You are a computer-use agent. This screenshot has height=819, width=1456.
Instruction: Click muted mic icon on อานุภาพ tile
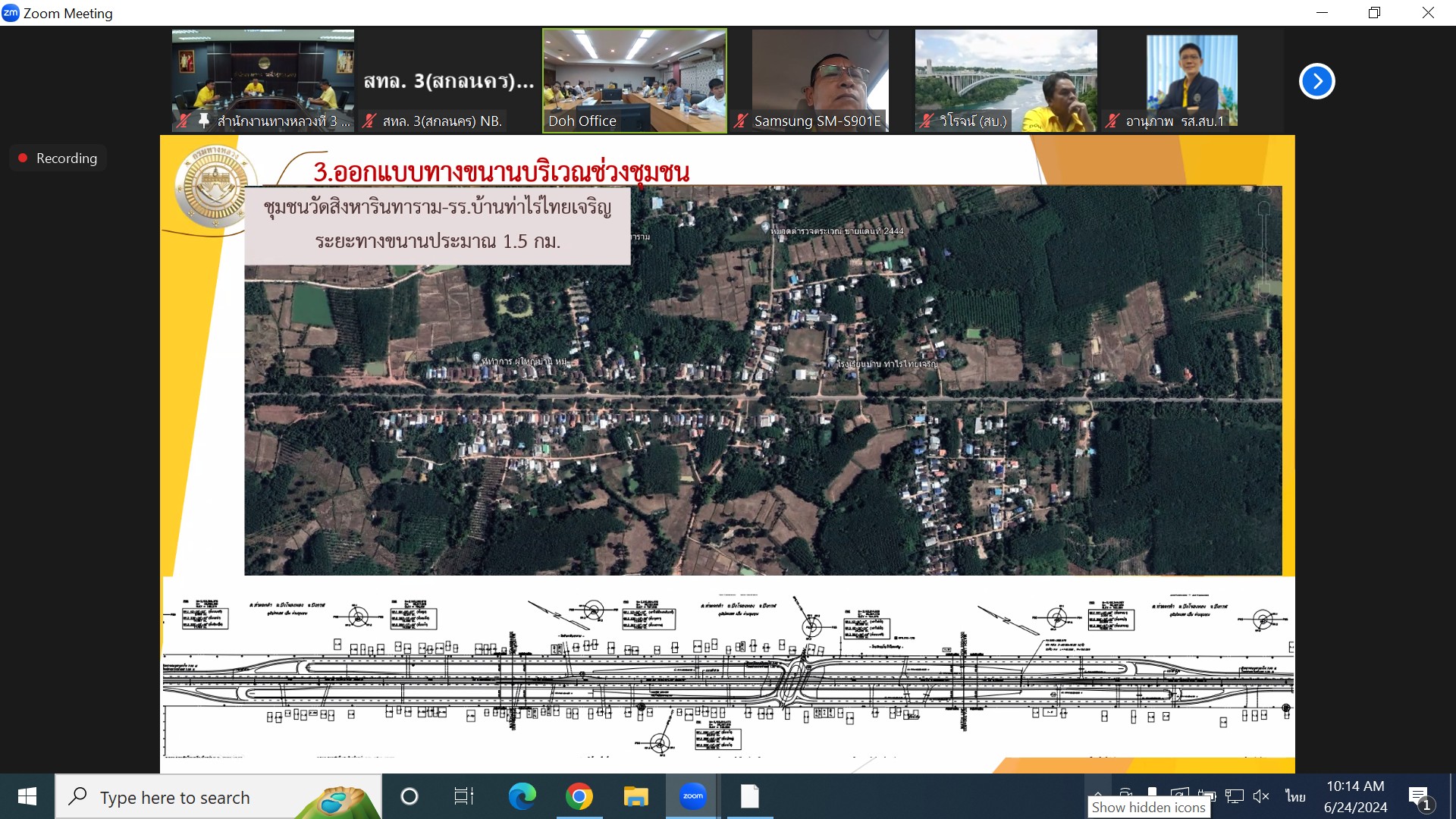pos(1112,121)
